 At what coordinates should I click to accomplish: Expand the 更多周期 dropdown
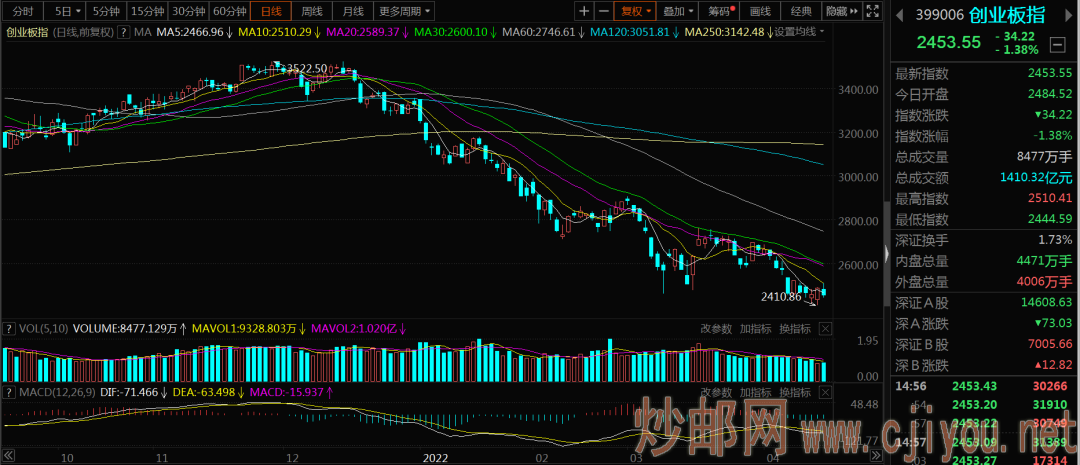(x=406, y=12)
